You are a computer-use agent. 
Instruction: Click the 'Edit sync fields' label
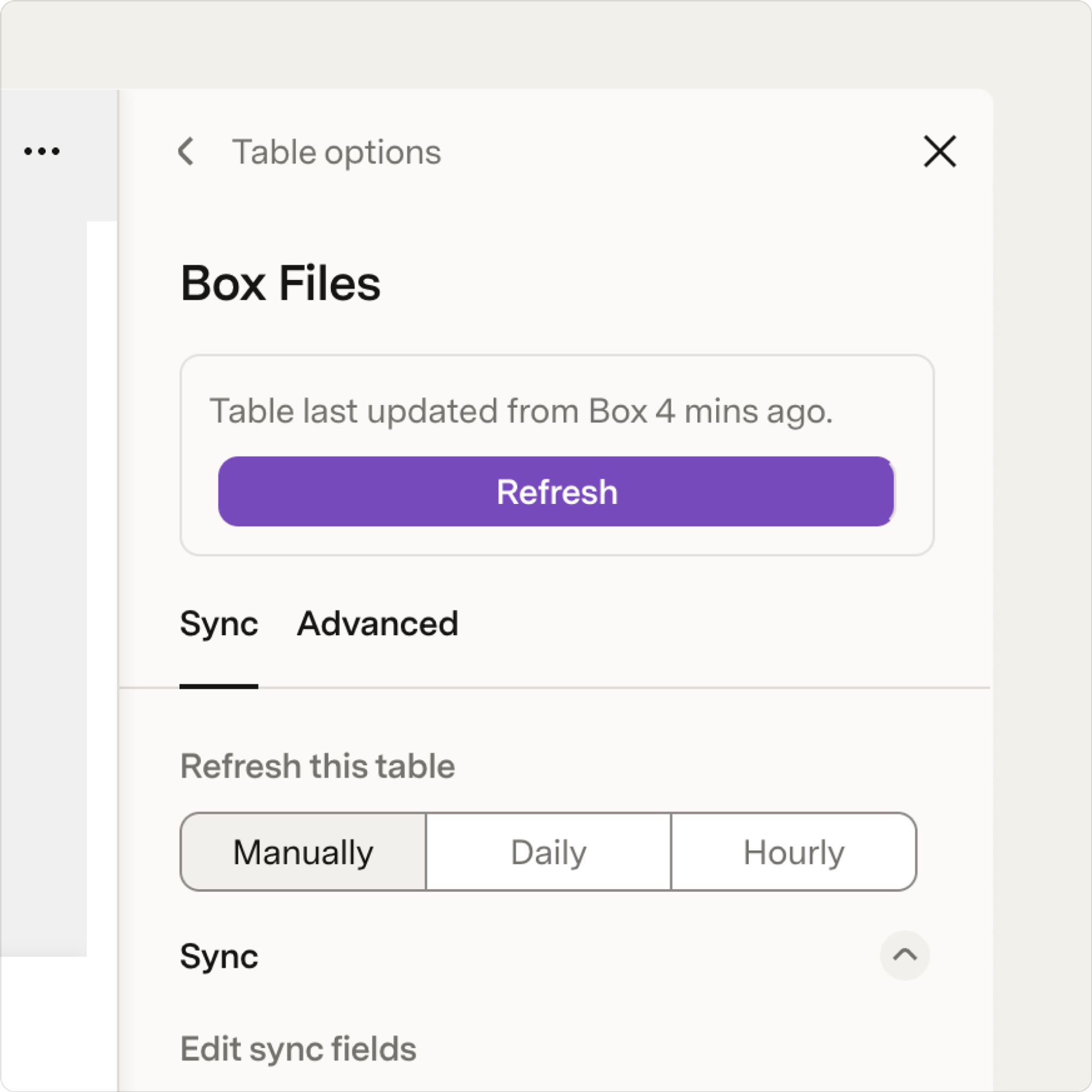tap(299, 1049)
